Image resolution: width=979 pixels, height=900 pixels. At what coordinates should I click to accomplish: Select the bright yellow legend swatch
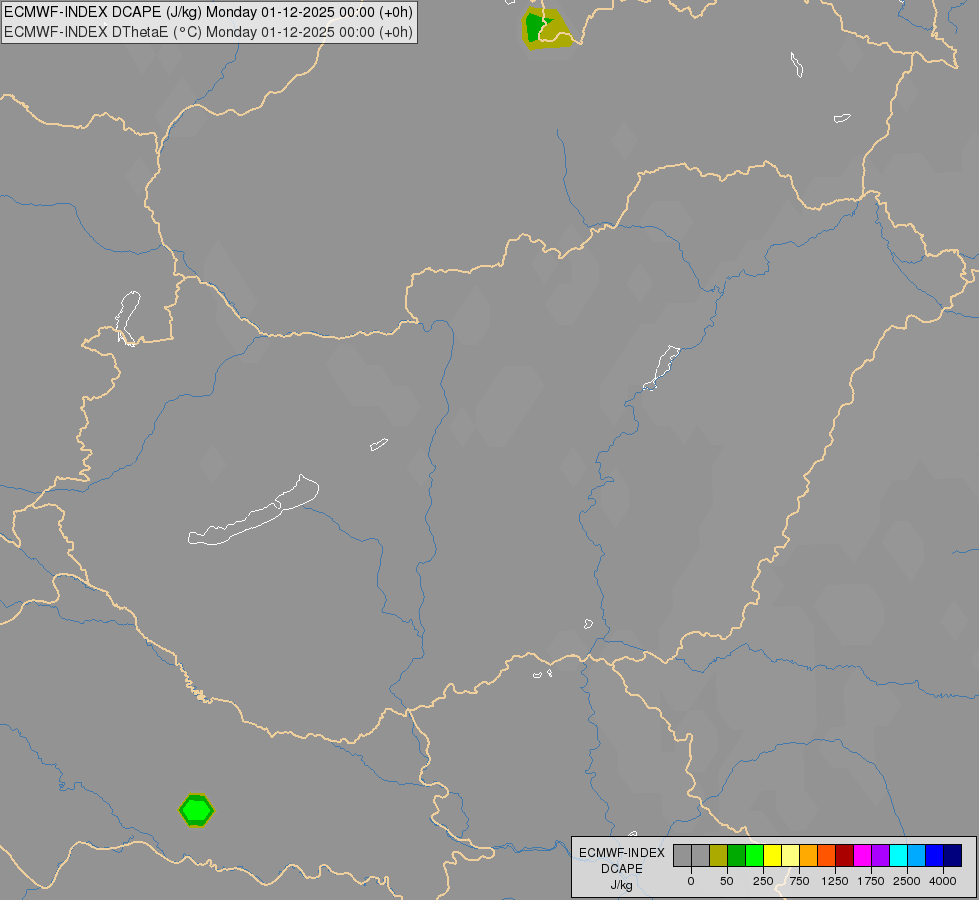[772, 856]
